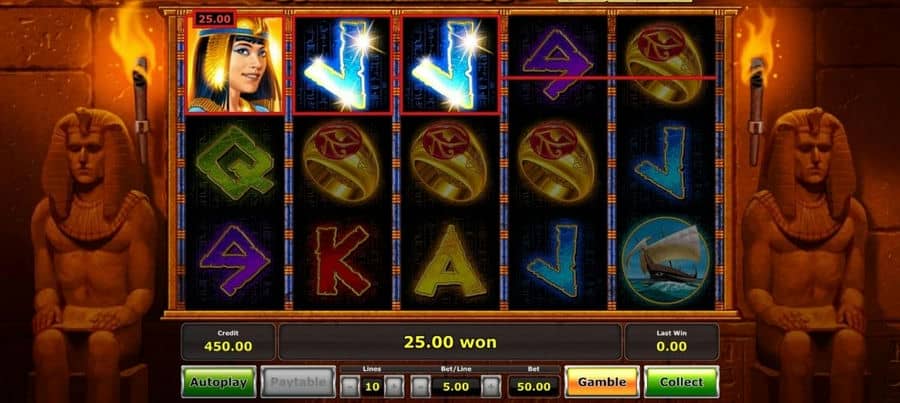This screenshot has height=403, width=900.
Task: Click the 25.00 won message bar
Action: [449, 342]
